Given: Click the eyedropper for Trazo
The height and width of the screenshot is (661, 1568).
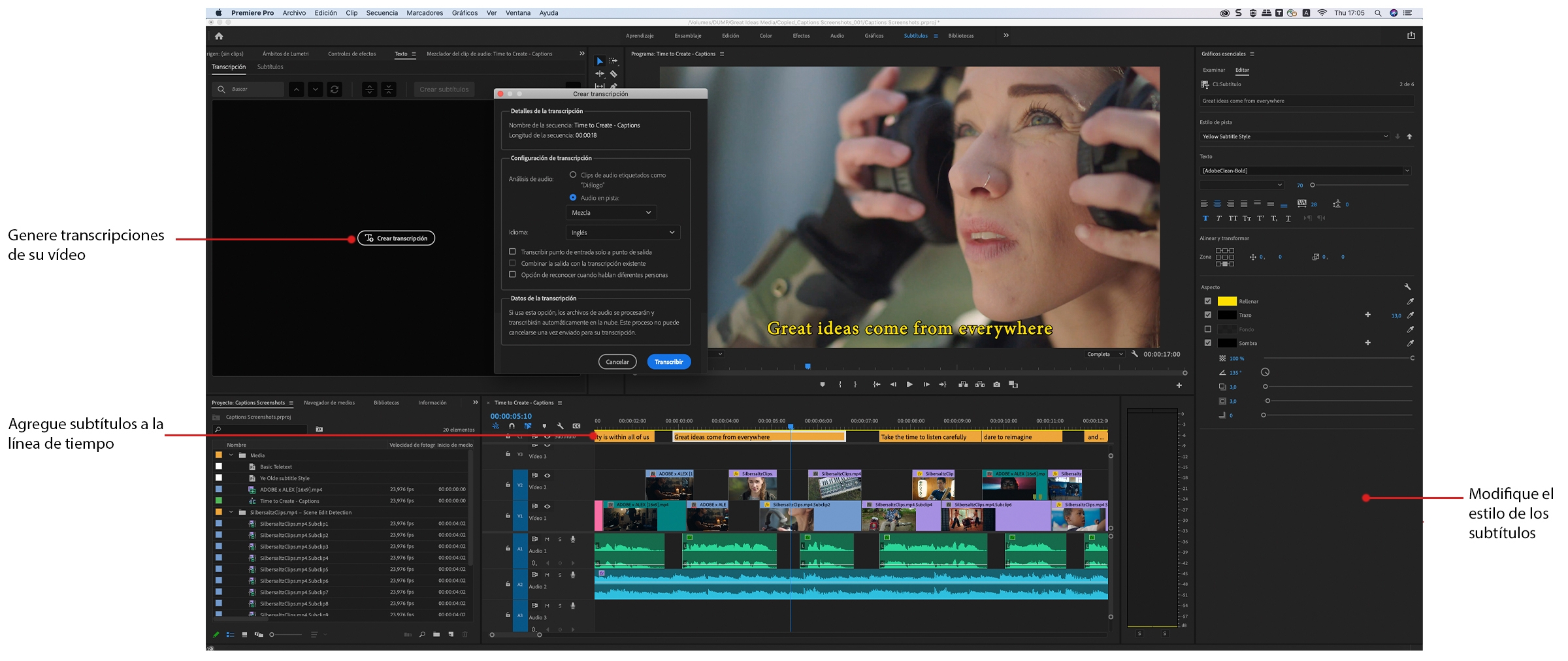Looking at the screenshot, I should (1411, 315).
